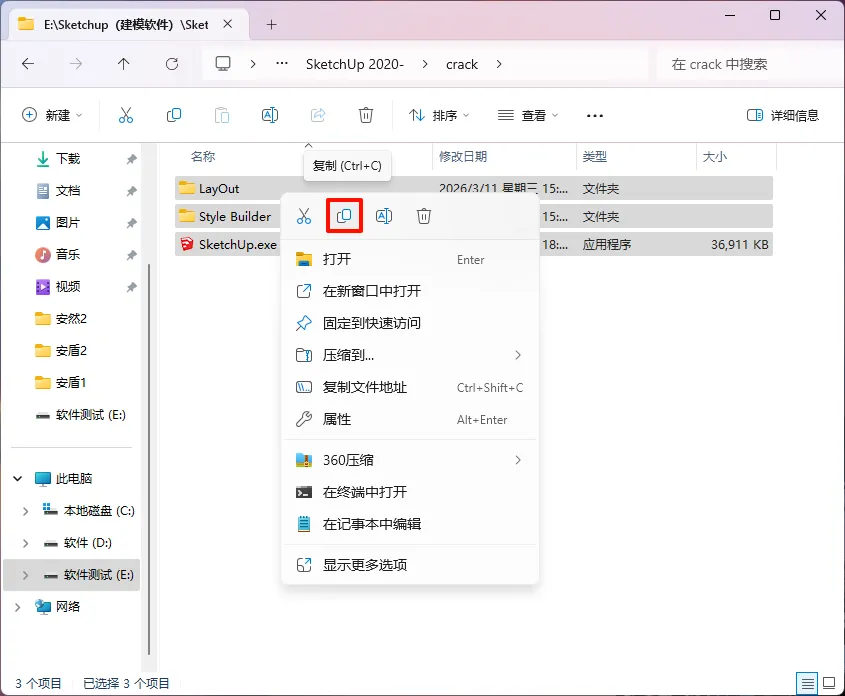Click the toolbar Share icon
845x696 pixels.
click(318, 115)
